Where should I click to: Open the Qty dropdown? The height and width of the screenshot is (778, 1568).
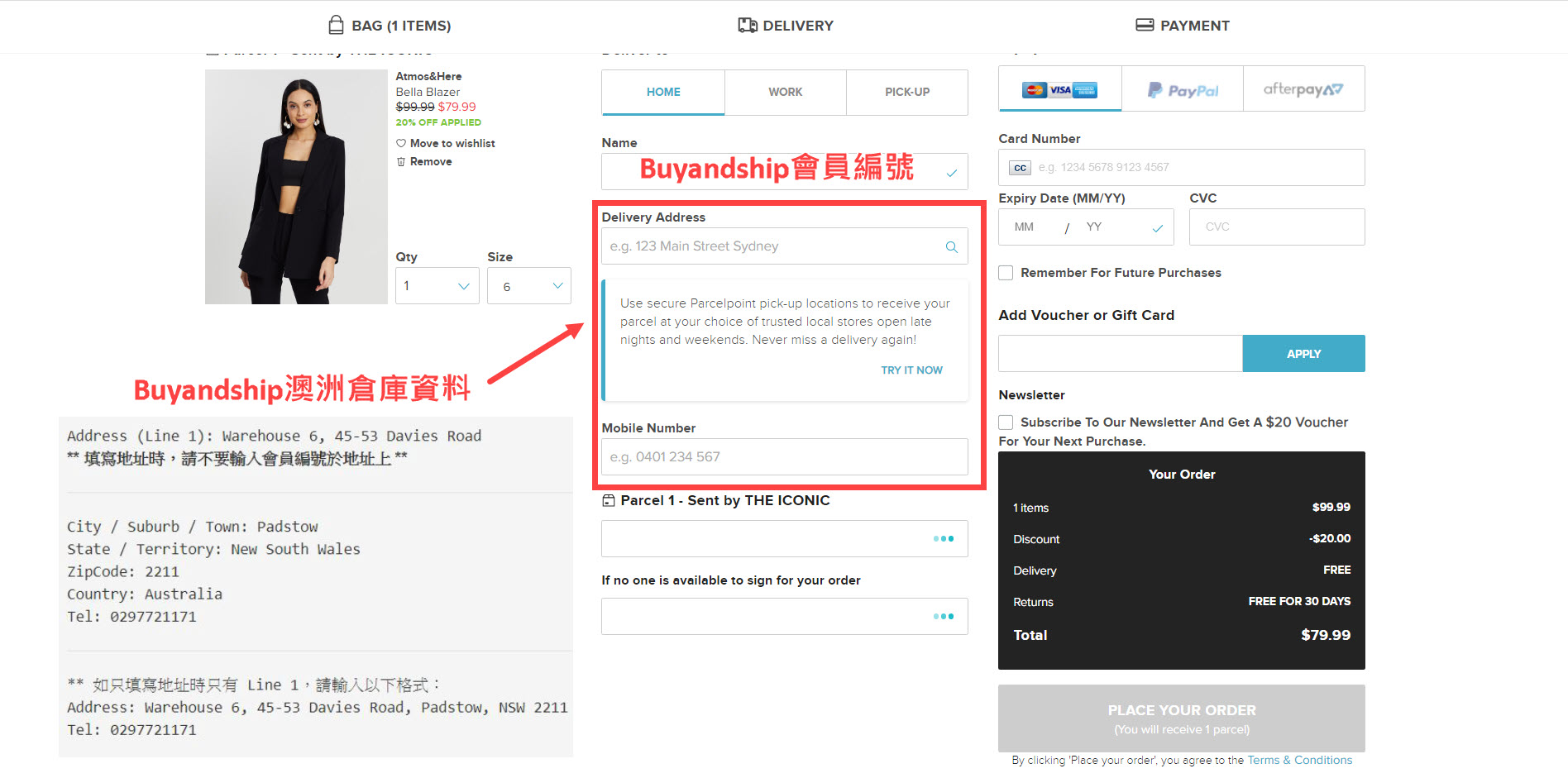[x=437, y=286]
